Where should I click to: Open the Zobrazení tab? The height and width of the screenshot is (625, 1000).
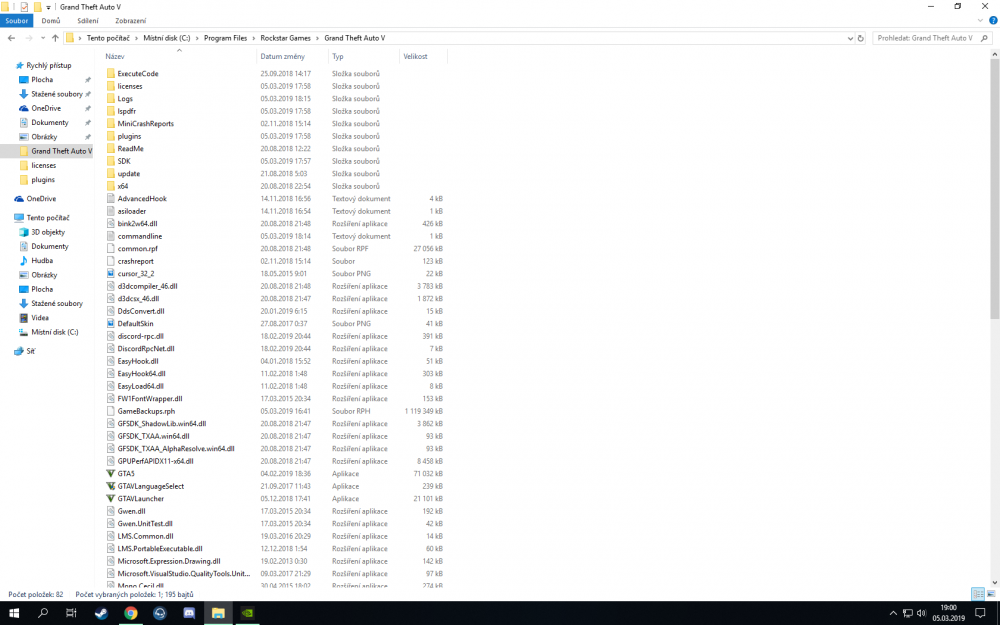point(130,21)
